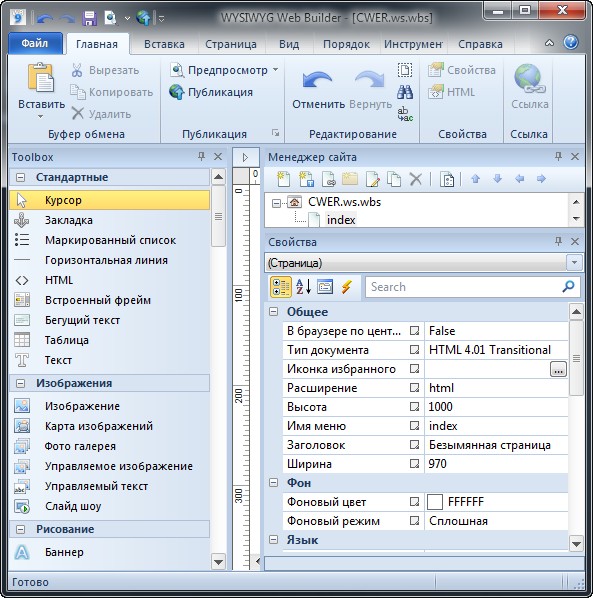Collapse the Язык properties section
The height and width of the screenshot is (598, 593).
pyautogui.click(x=273, y=540)
